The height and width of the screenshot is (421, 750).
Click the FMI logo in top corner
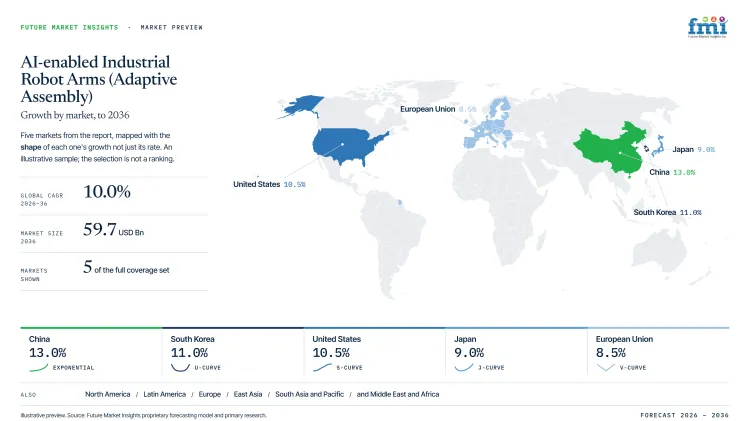[707, 27]
